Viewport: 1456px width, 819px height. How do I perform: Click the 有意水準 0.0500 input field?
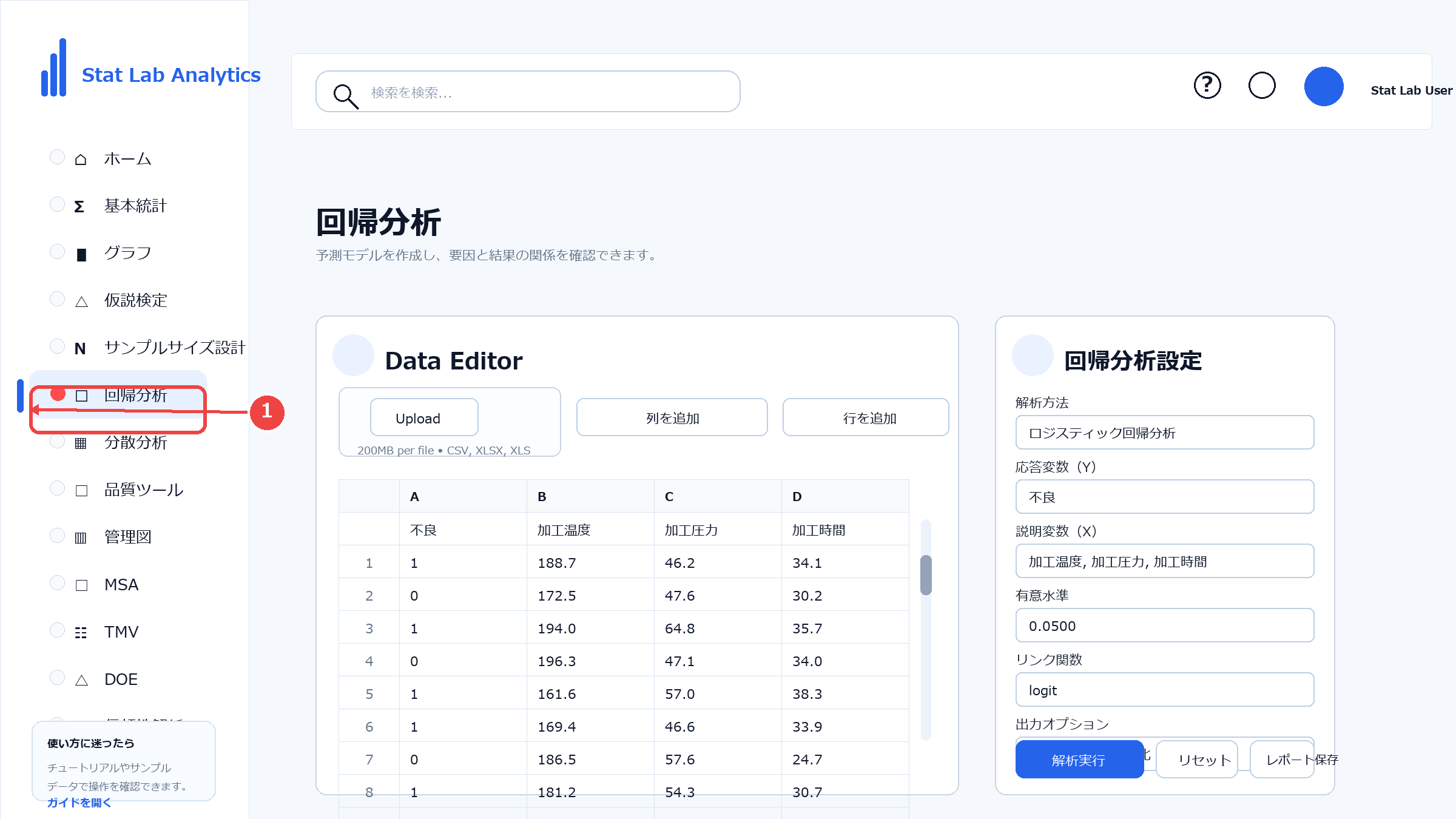coord(1165,625)
